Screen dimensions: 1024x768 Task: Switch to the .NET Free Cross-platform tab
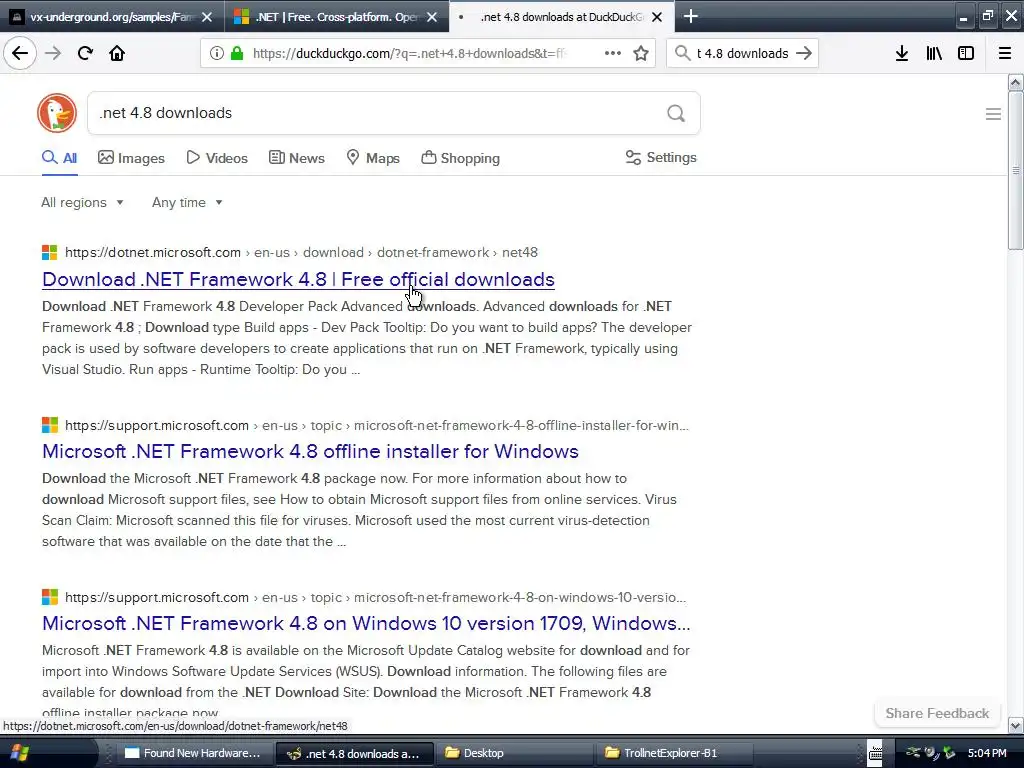click(x=336, y=17)
